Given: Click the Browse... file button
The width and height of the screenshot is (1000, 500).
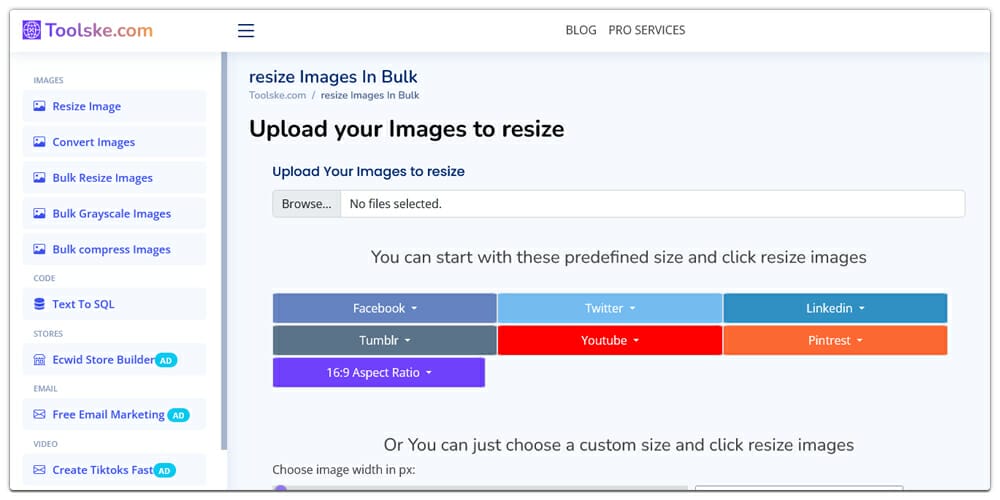Looking at the screenshot, I should (x=307, y=204).
